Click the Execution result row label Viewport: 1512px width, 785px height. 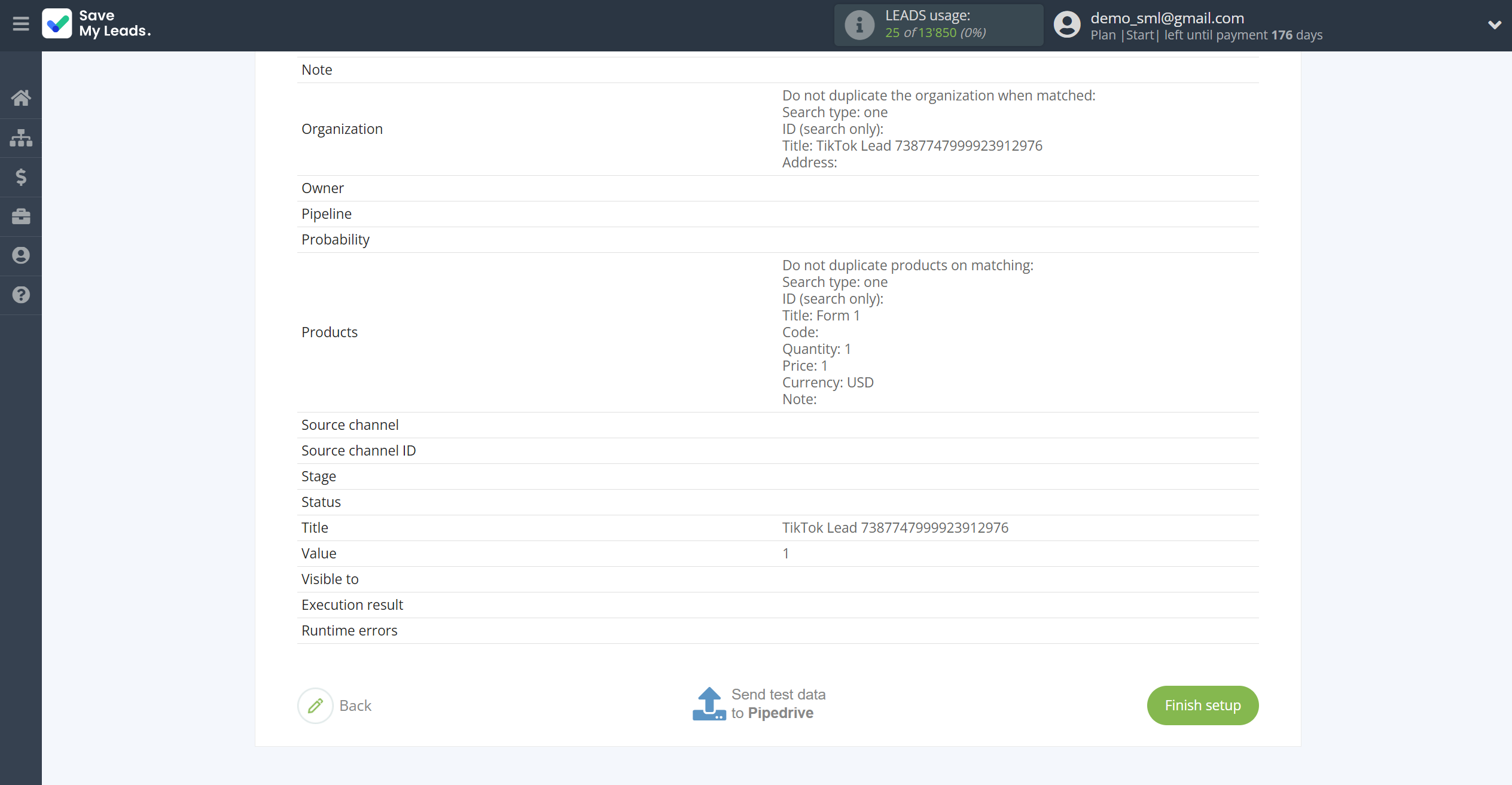352,605
